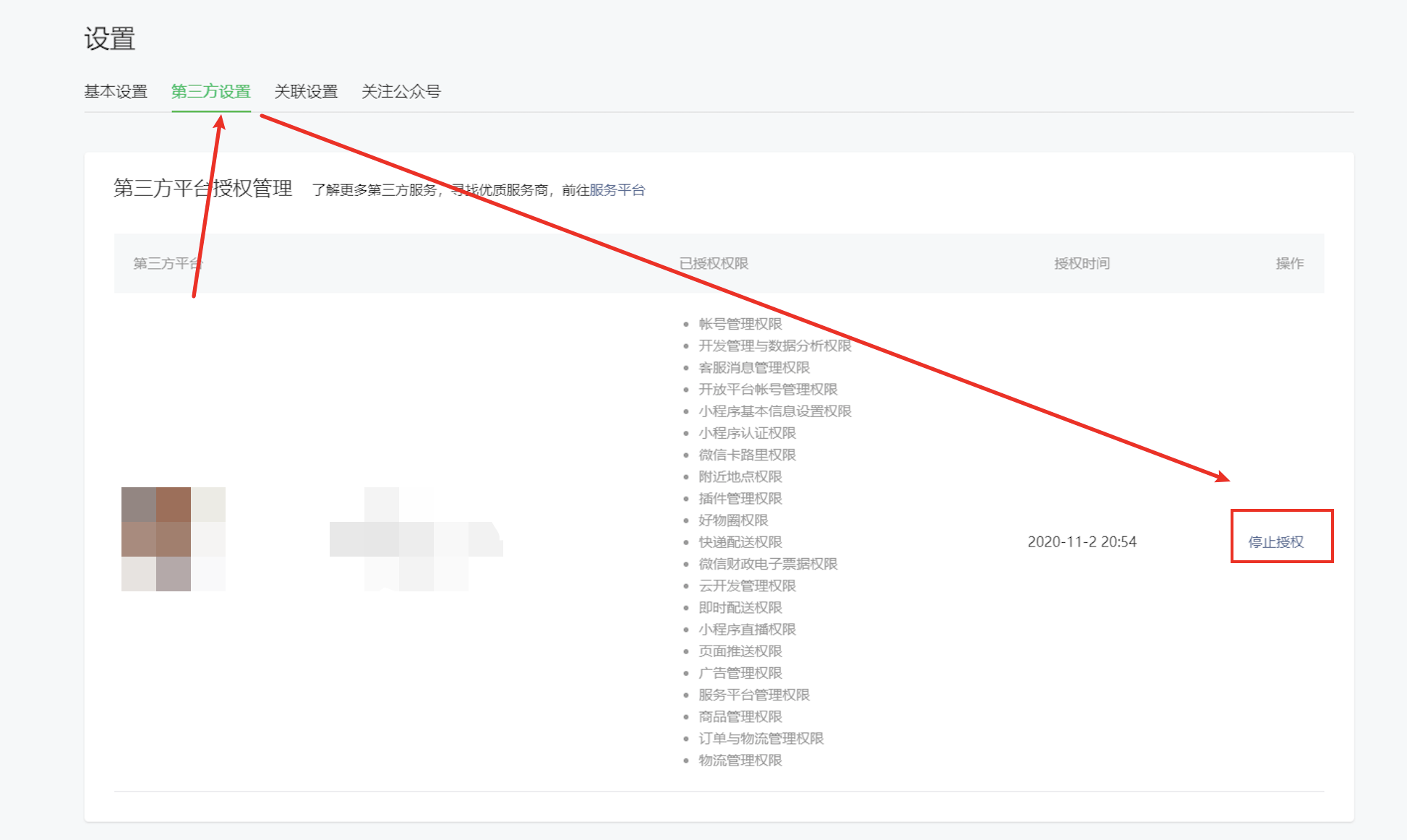Screen dimensions: 1407x840
Task: Click the pixelated third-party platform logo
Action: click(174, 539)
